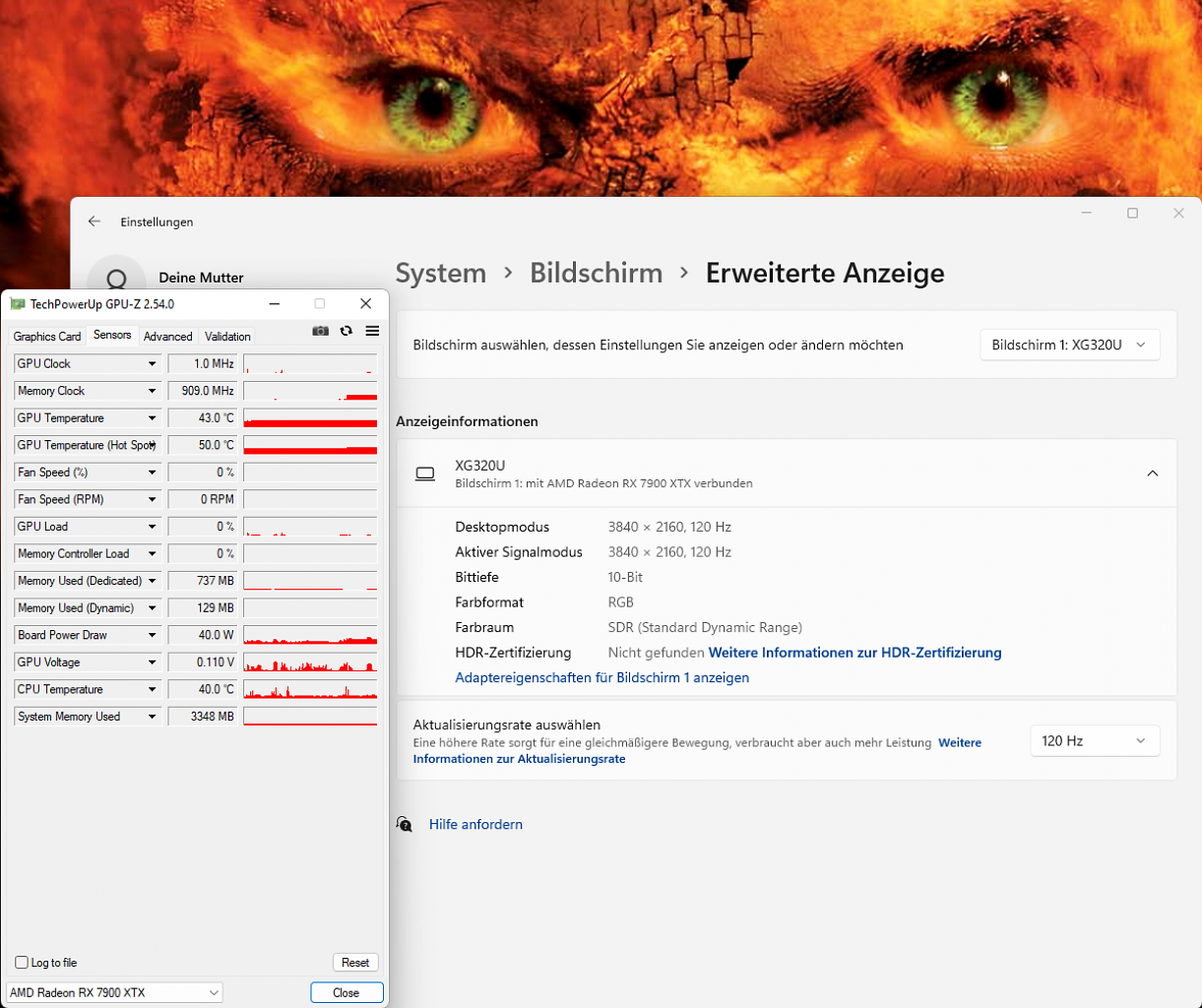The height and width of the screenshot is (1008, 1202).
Task: Open the Fan Speed (%) dropdown
Action: click(153, 472)
